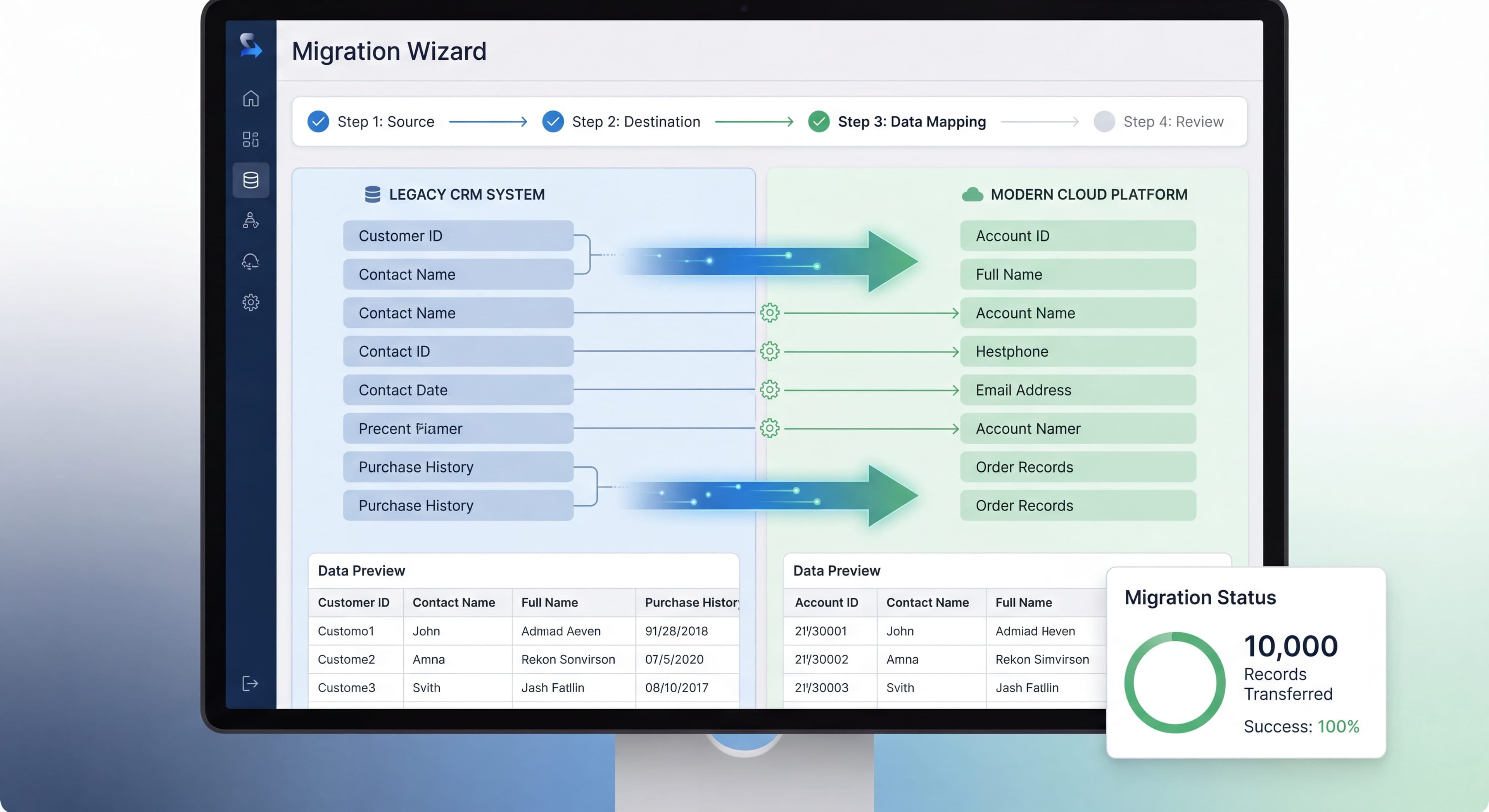Viewport: 1489px width, 812px height.
Task: Open the Home panel from the sidebar
Action: point(251,98)
